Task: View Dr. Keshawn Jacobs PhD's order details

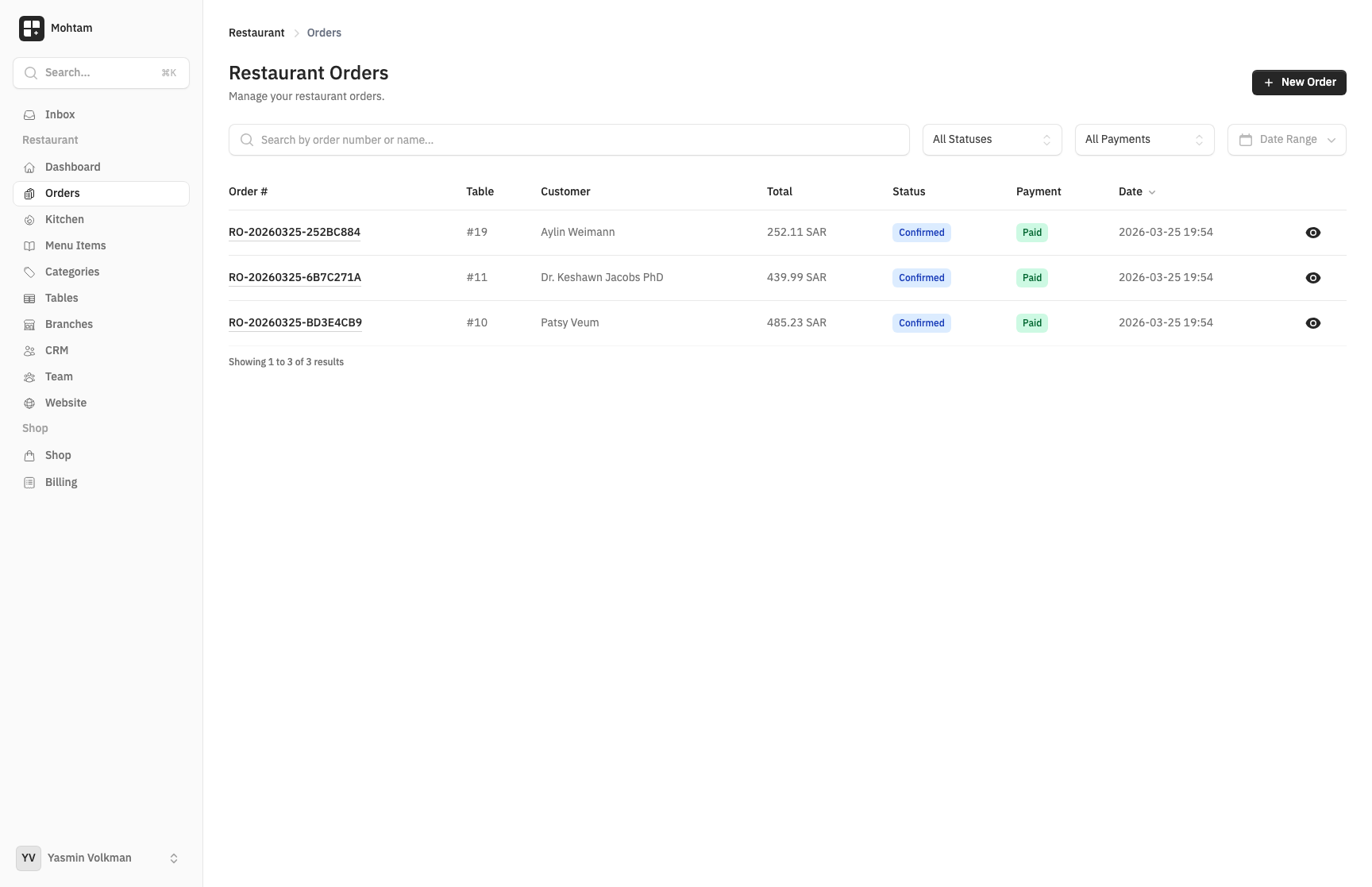Action: pyautogui.click(x=1312, y=278)
